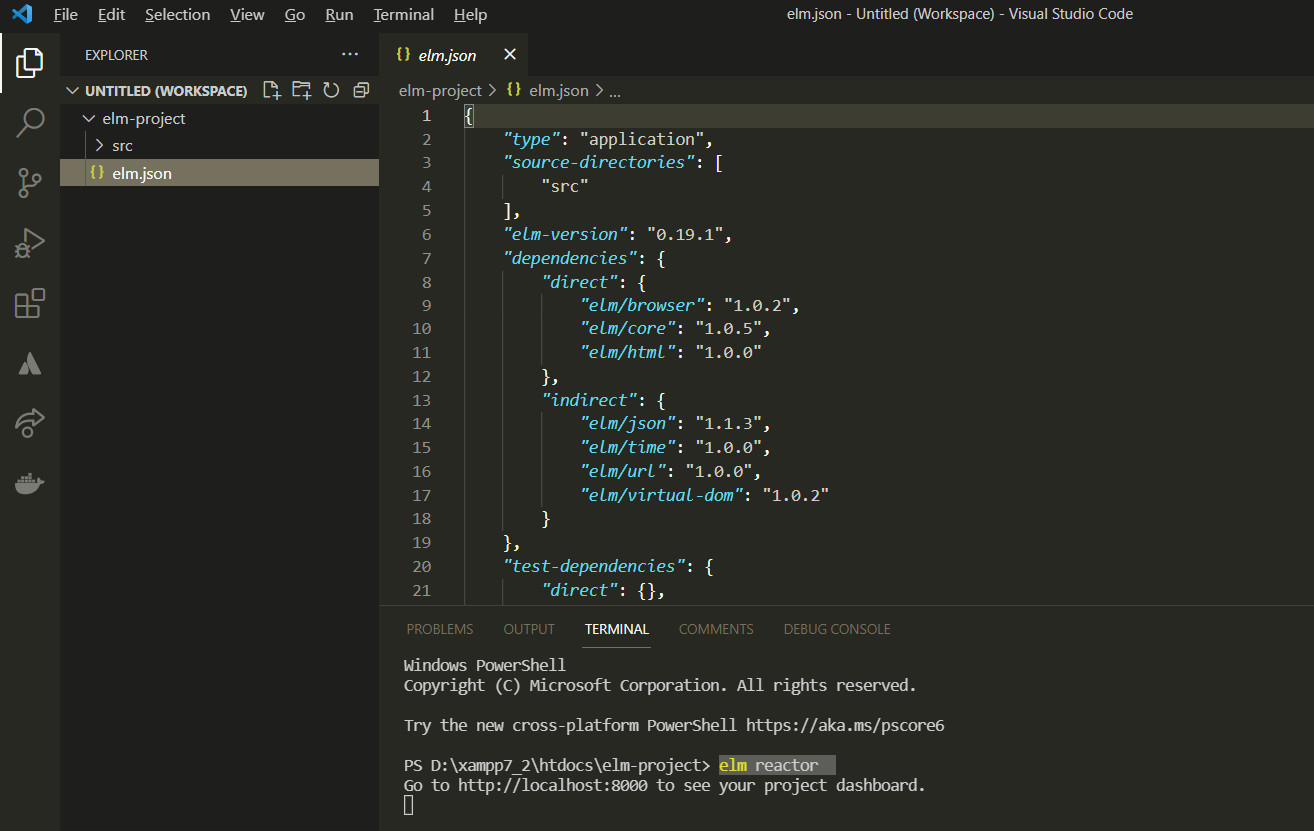Open the View menu
The height and width of the screenshot is (831, 1314).
click(247, 14)
